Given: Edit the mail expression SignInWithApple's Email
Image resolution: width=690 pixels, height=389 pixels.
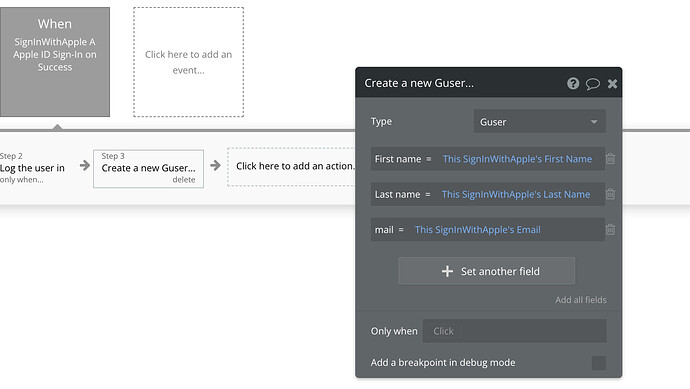Looking at the screenshot, I should tap(477, 230).
